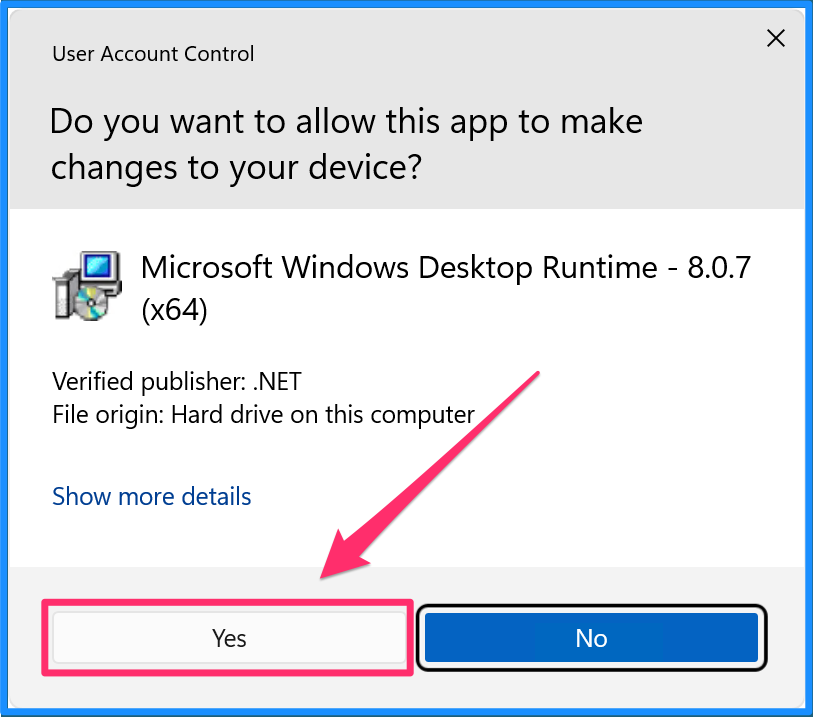Click the 'Do you want to allow' heading
This screenshot has height=717, width=813.
pos(346,144)
